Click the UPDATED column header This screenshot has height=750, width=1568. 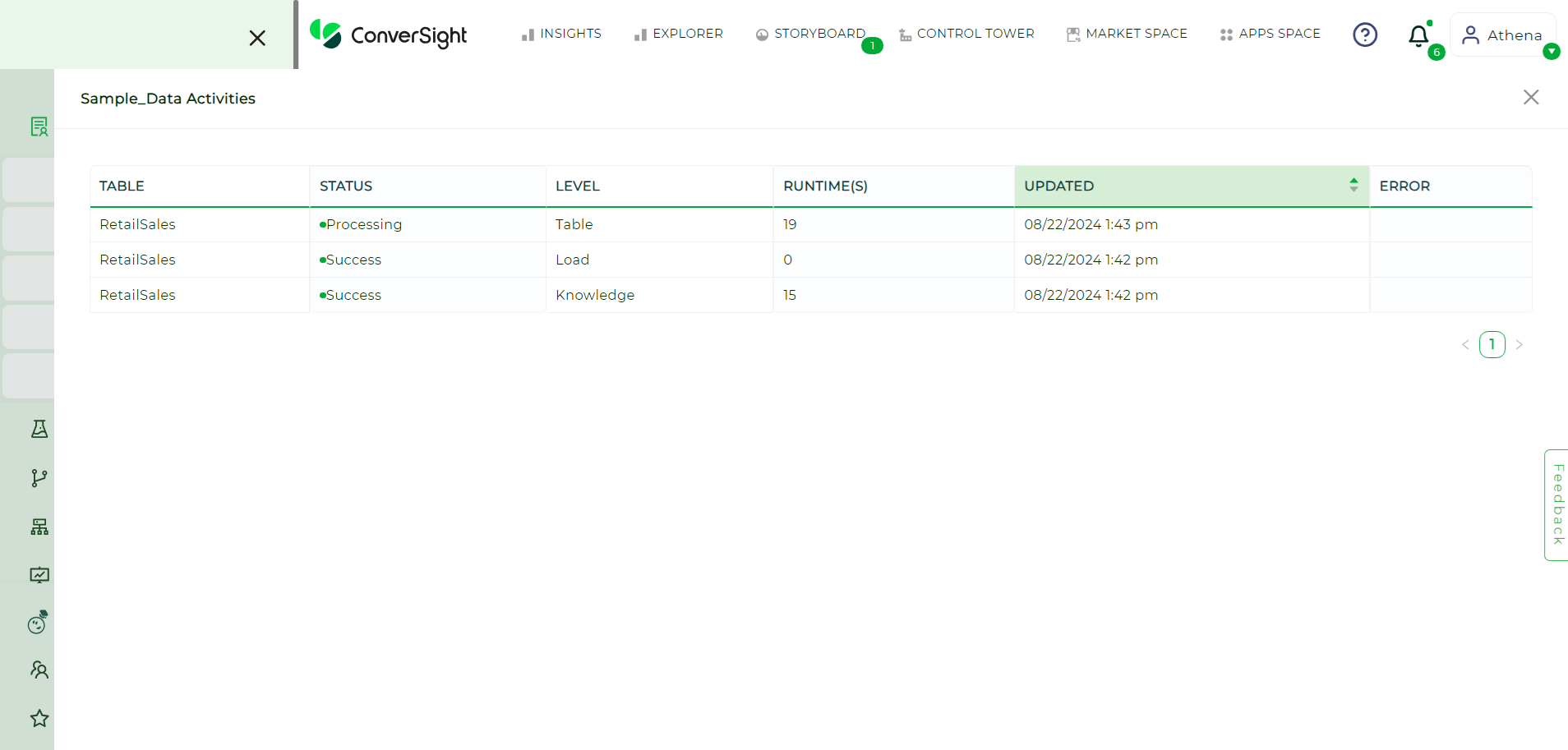1192,186
